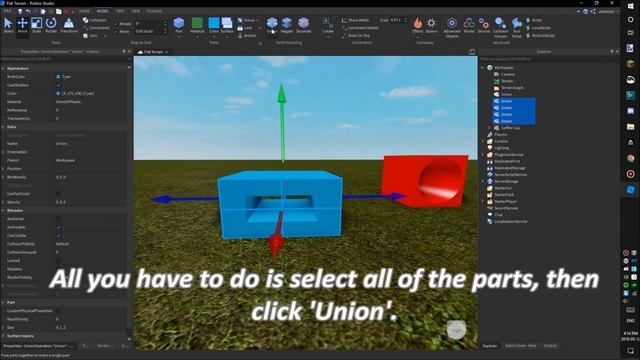Click the Negate solid modeling button

pos(287,25)
